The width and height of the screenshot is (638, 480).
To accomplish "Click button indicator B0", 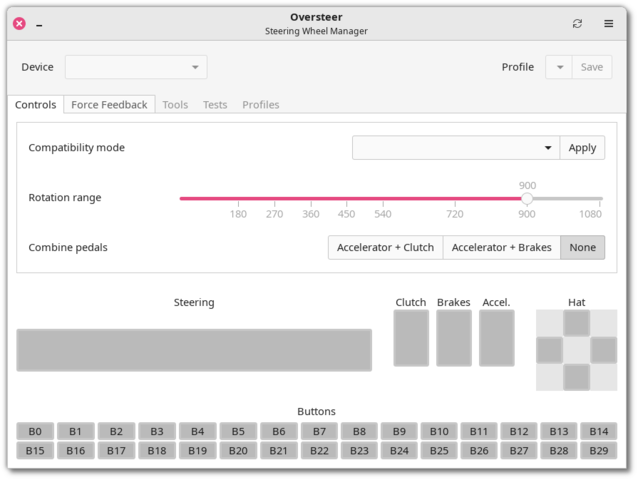I will (x=35, y=431).
